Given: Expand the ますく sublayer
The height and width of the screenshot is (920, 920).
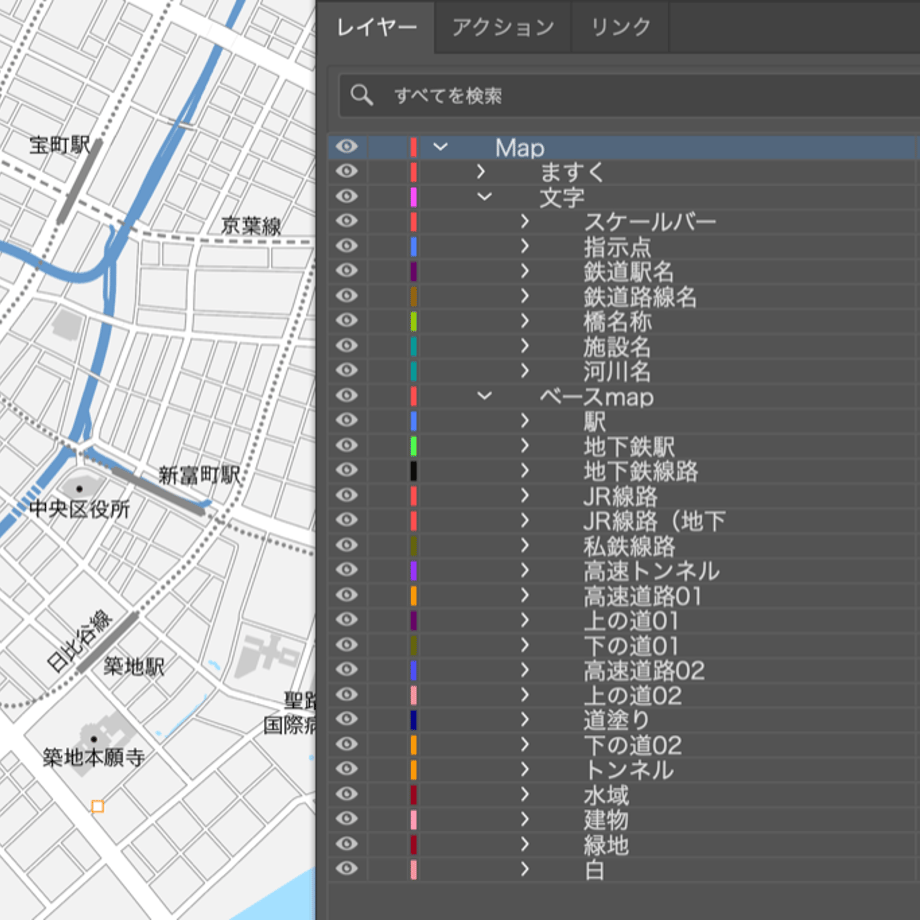Looking at the screenshot, I should (481, 172).
